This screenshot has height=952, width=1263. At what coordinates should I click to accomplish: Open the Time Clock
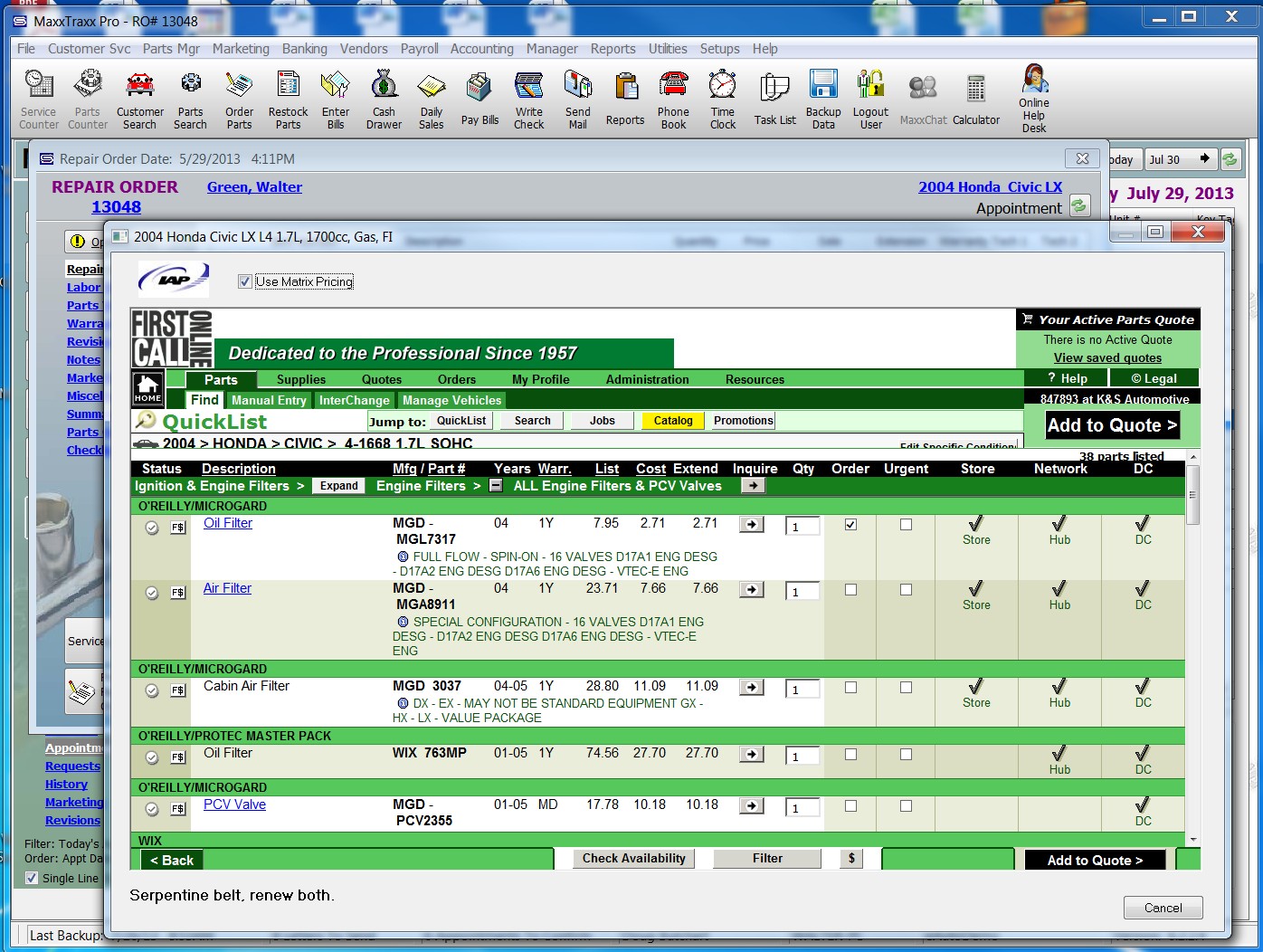723,100
